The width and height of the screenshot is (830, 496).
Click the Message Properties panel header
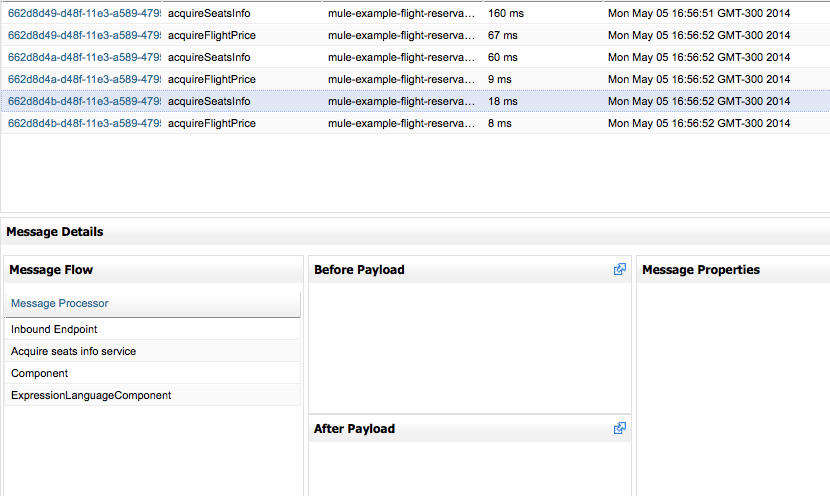700,269
